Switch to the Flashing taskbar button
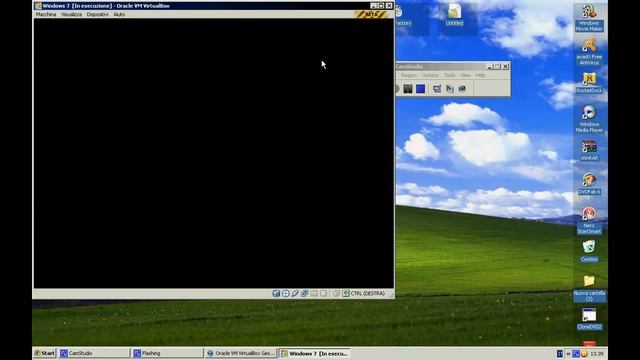 pyautogui.click(x=167, y=353)
